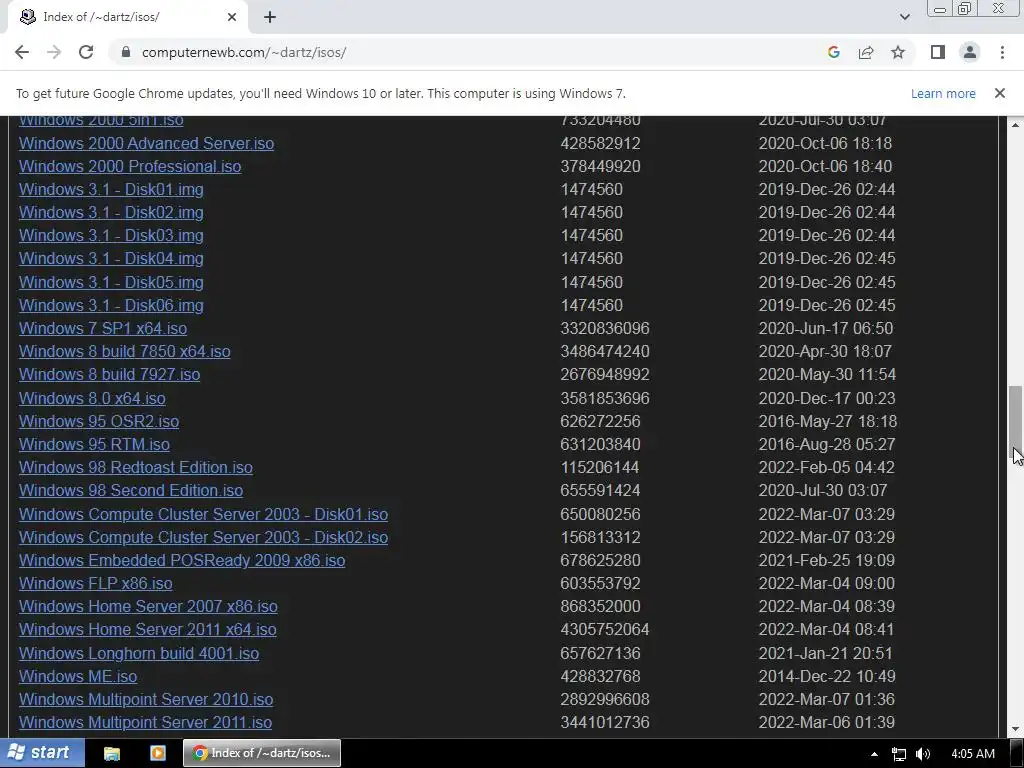
Task: Select the Index of /~dartz/isos/ tab
Action: pos(127,17)
